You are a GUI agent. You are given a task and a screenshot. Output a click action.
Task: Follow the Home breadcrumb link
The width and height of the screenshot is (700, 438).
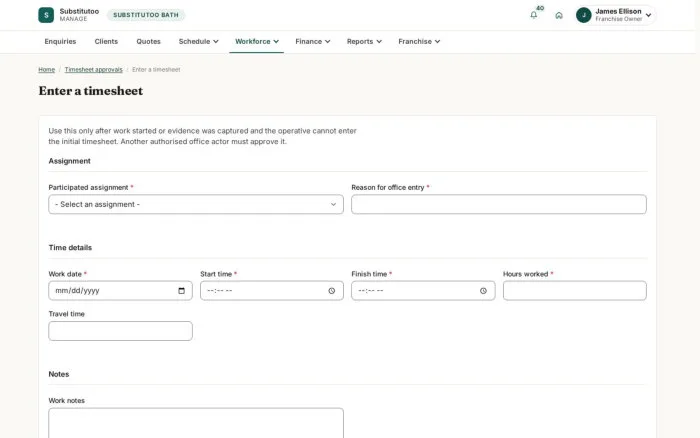[46, 70]
